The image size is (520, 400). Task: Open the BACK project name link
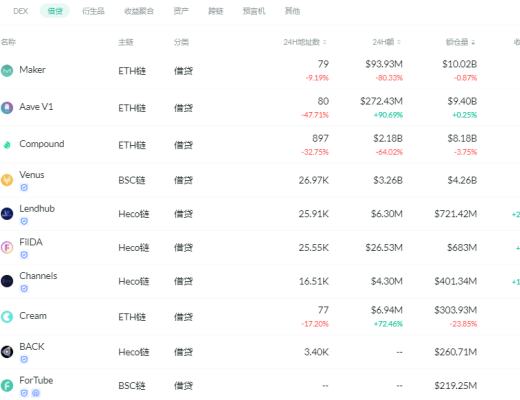pos(32,346)
